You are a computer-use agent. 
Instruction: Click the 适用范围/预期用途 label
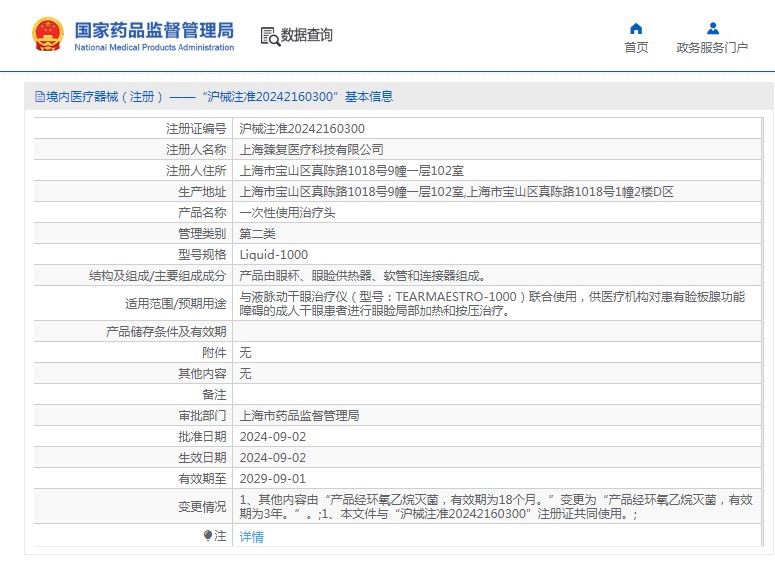pyautogui.click(x=176, y=304)
